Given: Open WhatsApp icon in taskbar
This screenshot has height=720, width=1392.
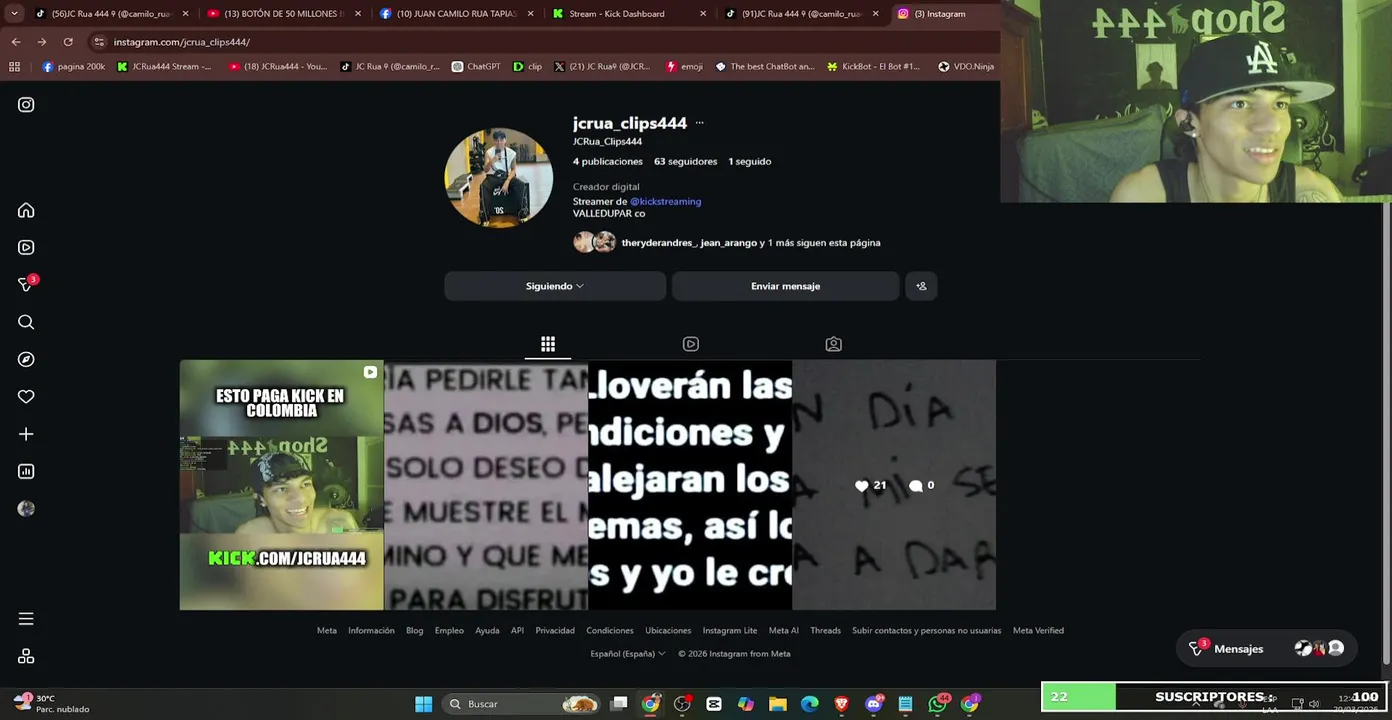Looking at the screenshot, I should point(937,704).
